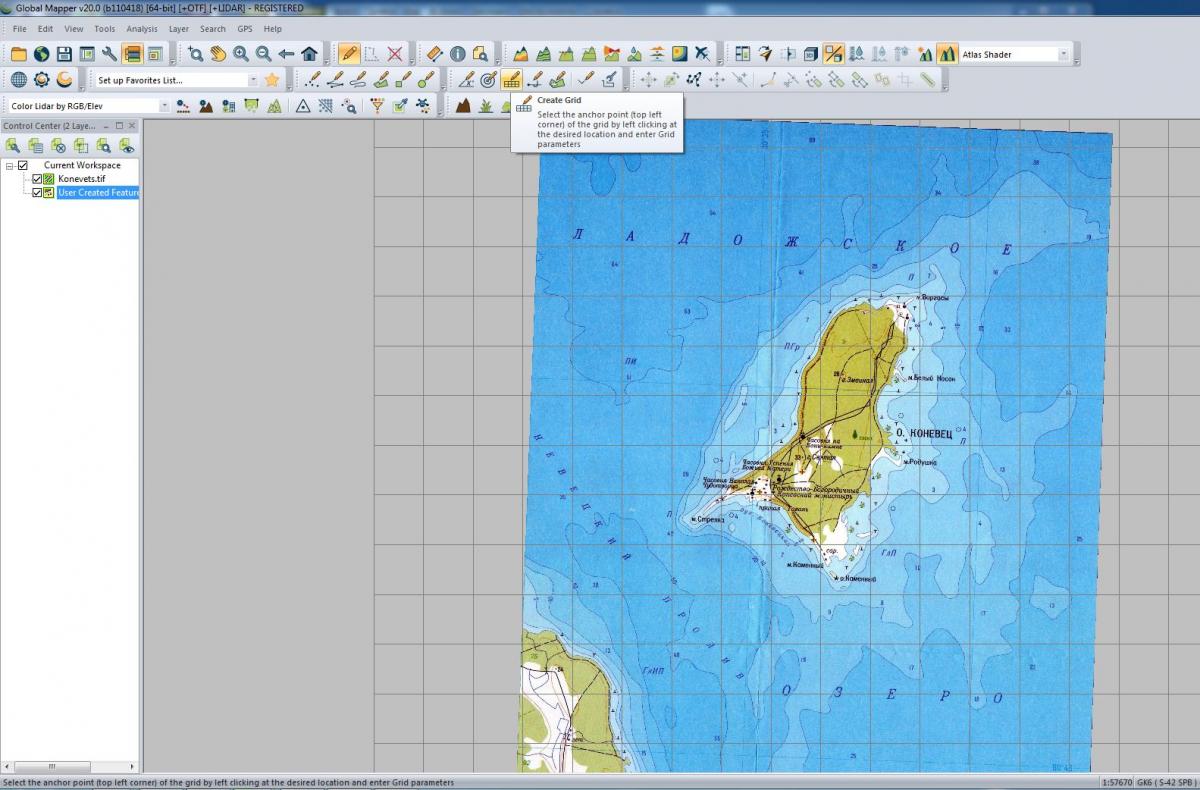Toggle the User Created Features checkbox
Image resolution: width=1200 pixels, height=790 pixels.
click(x=38, y=193)
